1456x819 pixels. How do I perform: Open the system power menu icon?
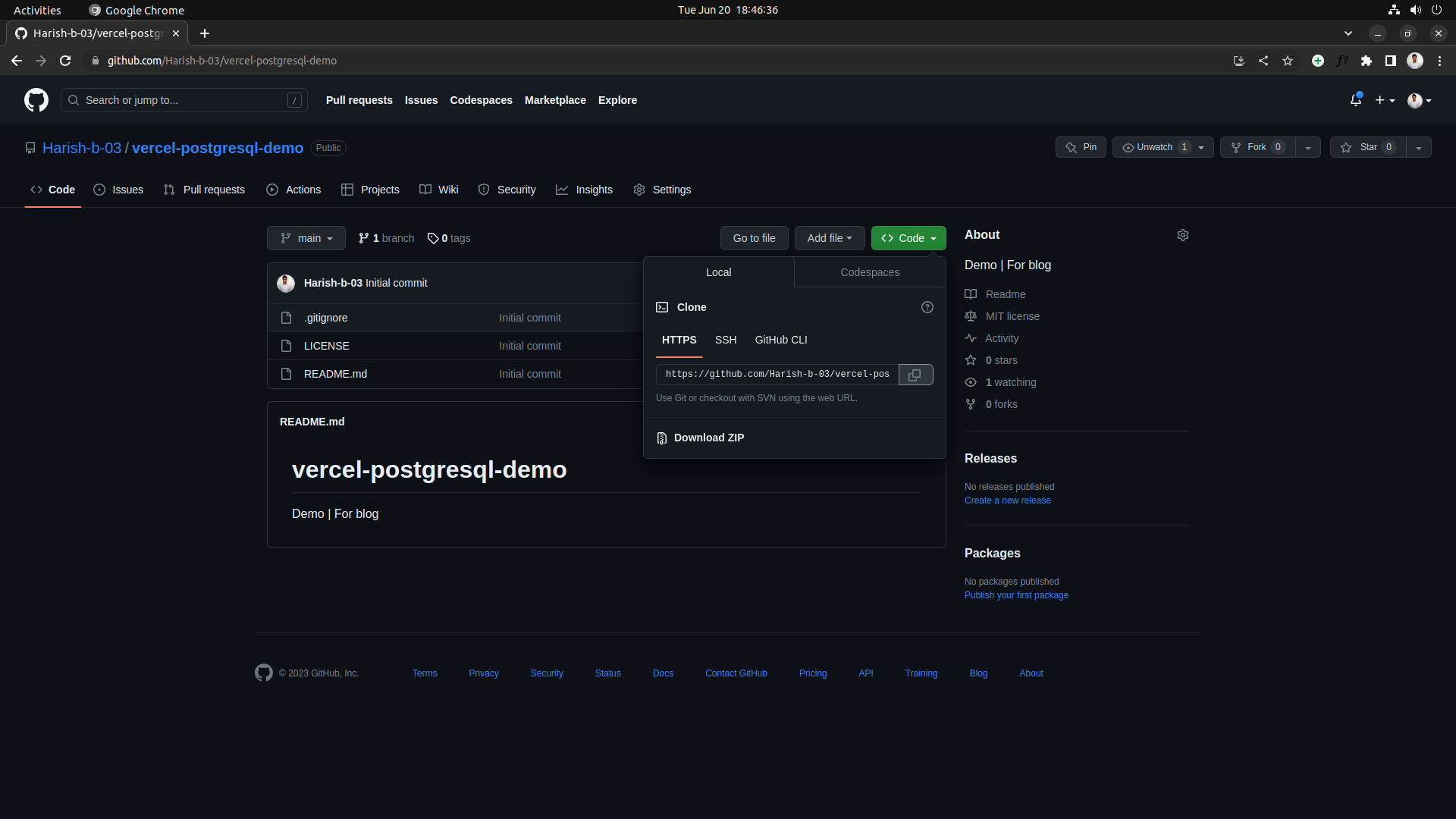pyautogui.click(x=1436, y=10)
